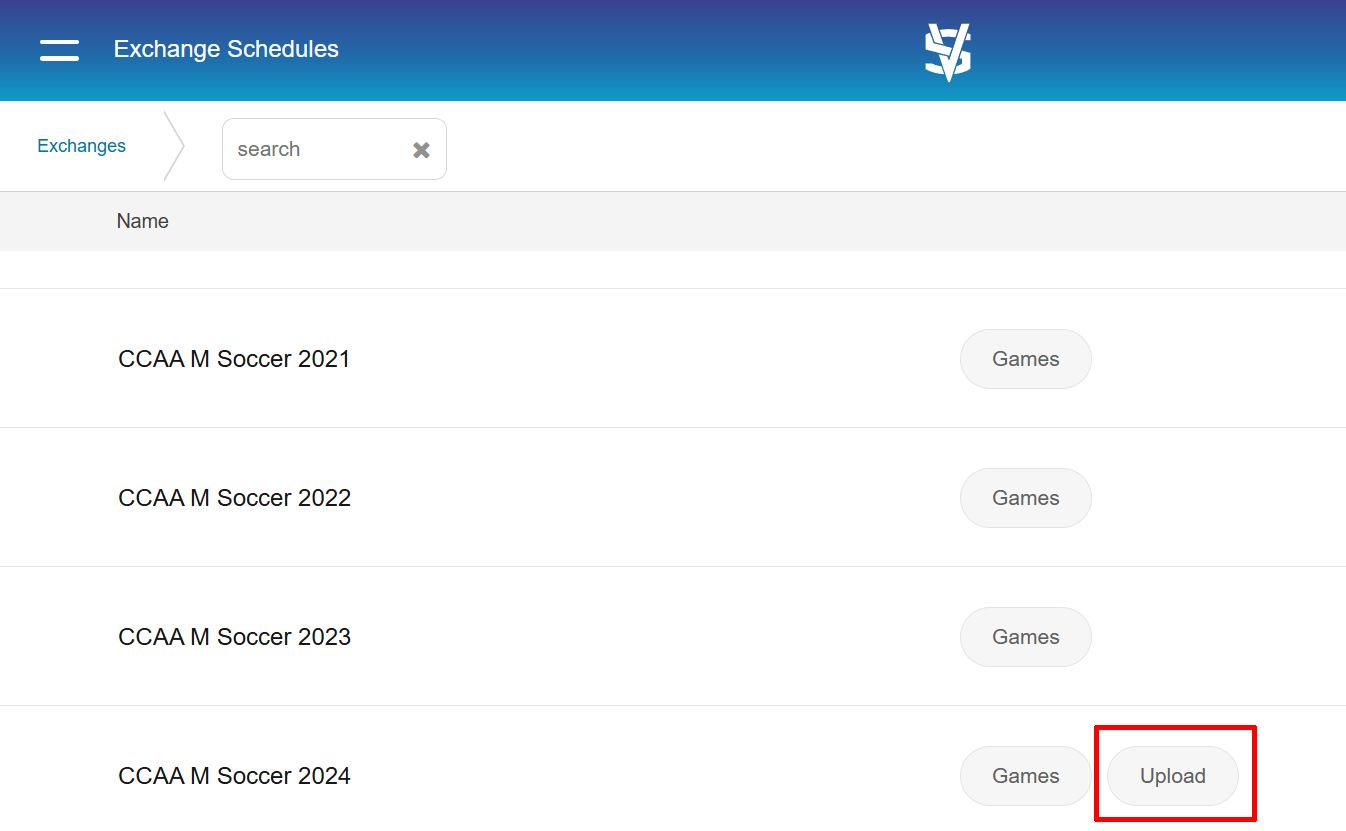Select the CCAA M Soccer 2022 name
The image size is (1346, 831).
click(234, 498)
